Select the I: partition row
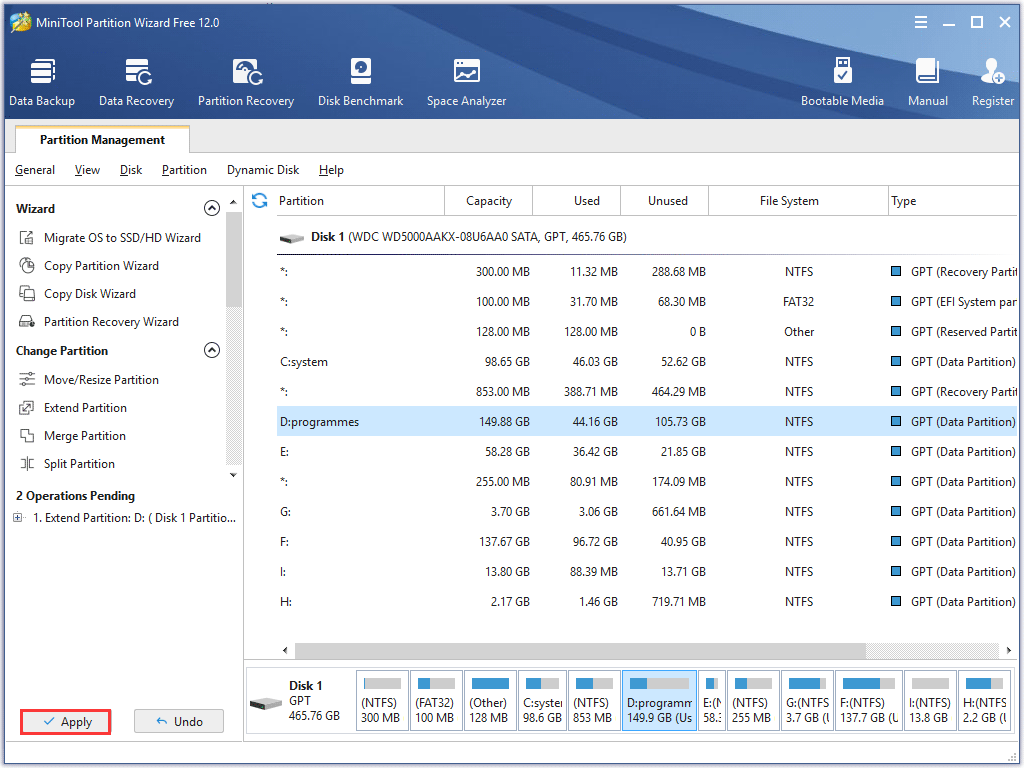 pyautogui.click(x=647, y=572)
